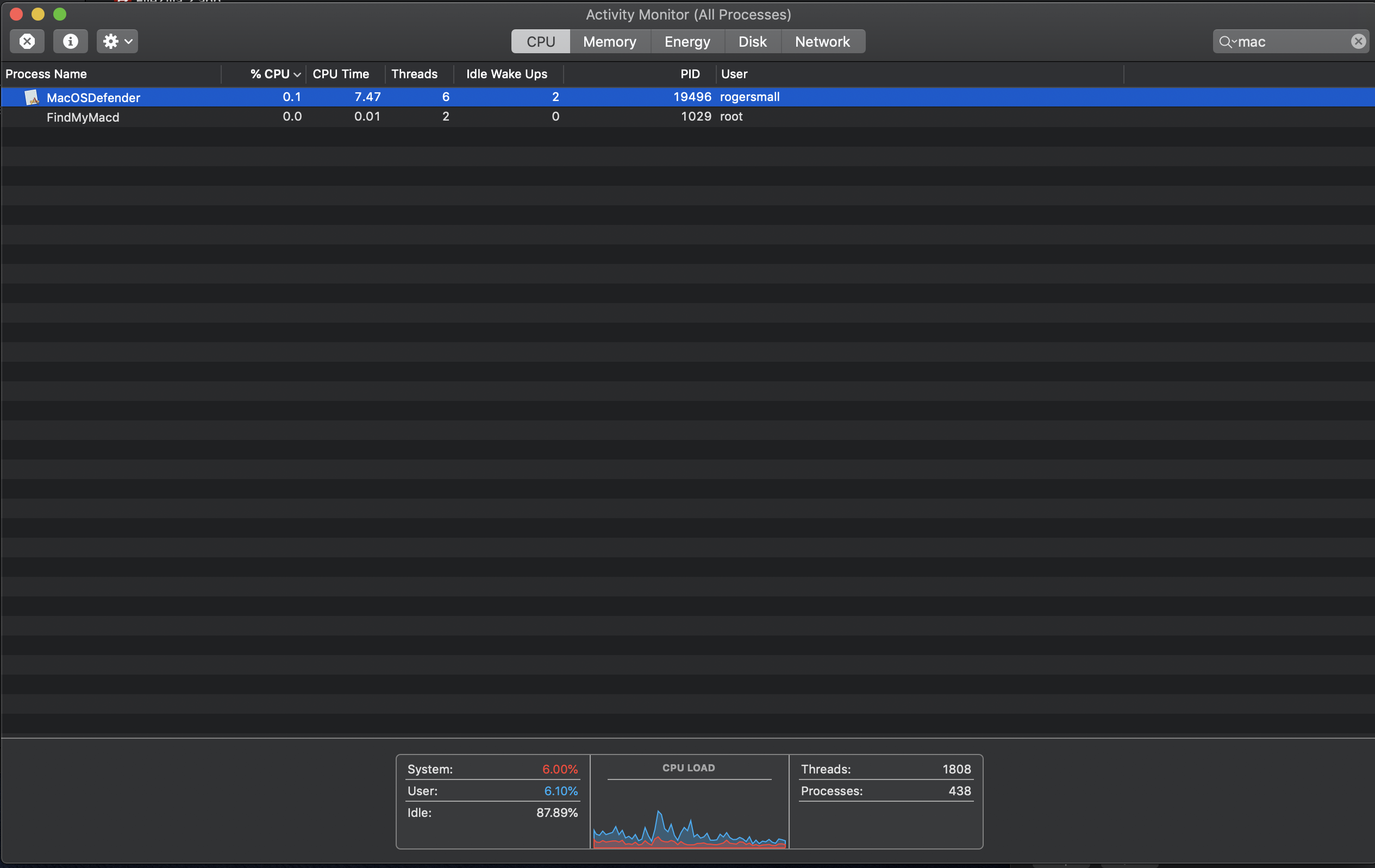Sort by CPU Time column
This screenshot has width=1375, height=868.
[341, 74]
